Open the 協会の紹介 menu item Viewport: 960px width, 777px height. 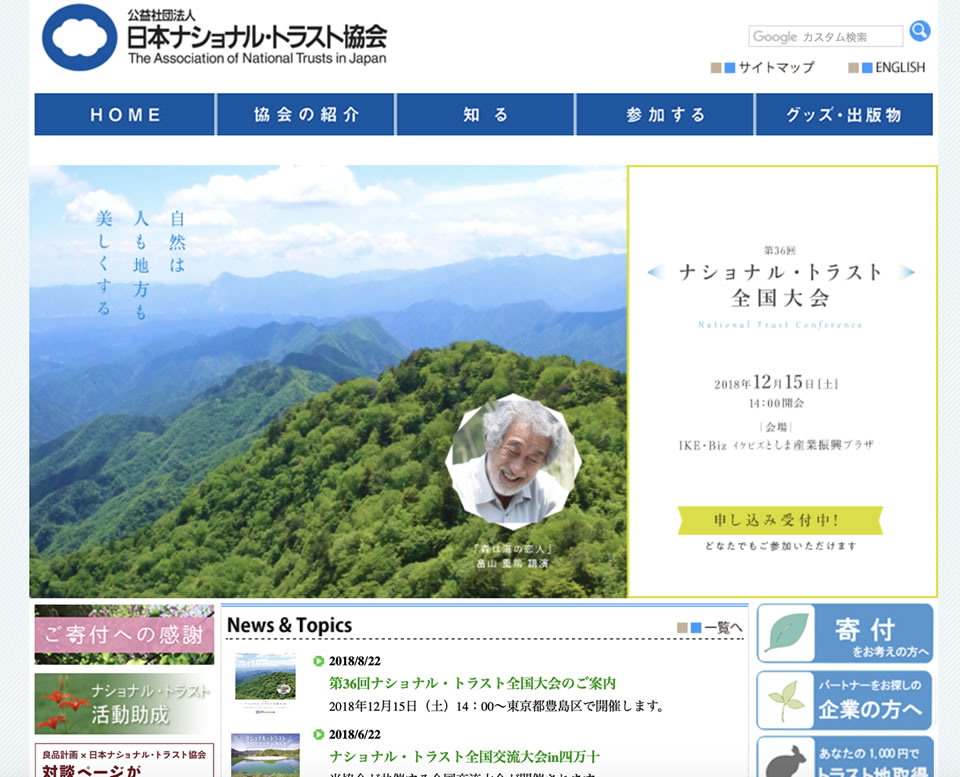coord(306,114)
